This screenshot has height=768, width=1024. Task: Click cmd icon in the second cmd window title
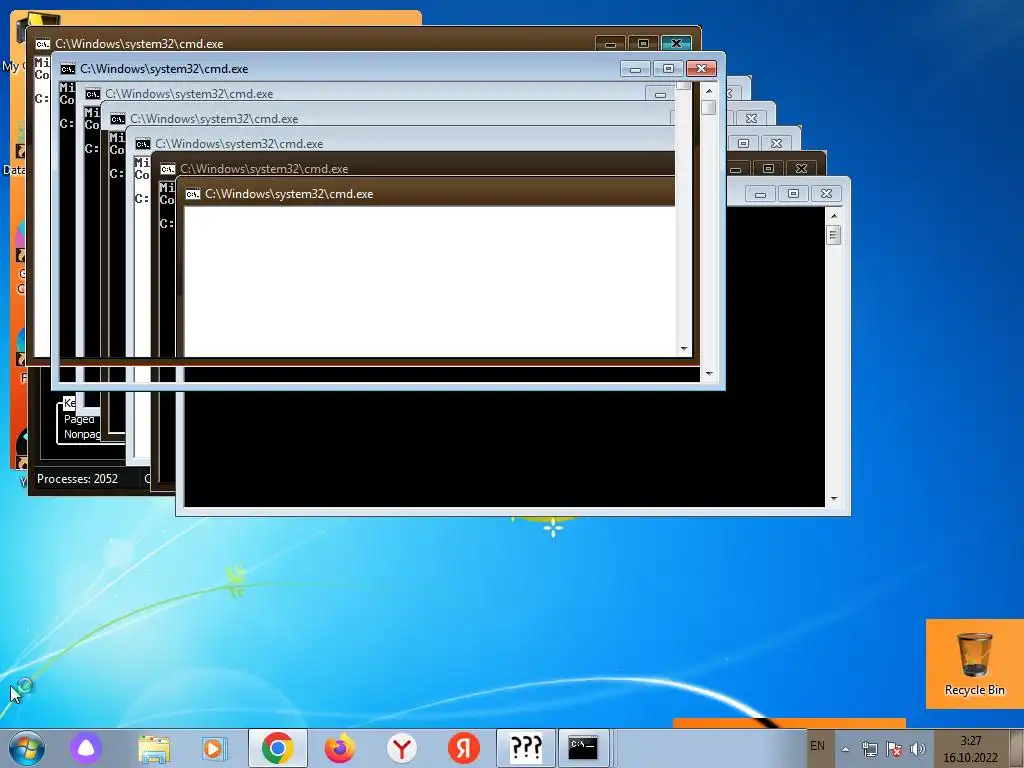[x=67, y=69]
